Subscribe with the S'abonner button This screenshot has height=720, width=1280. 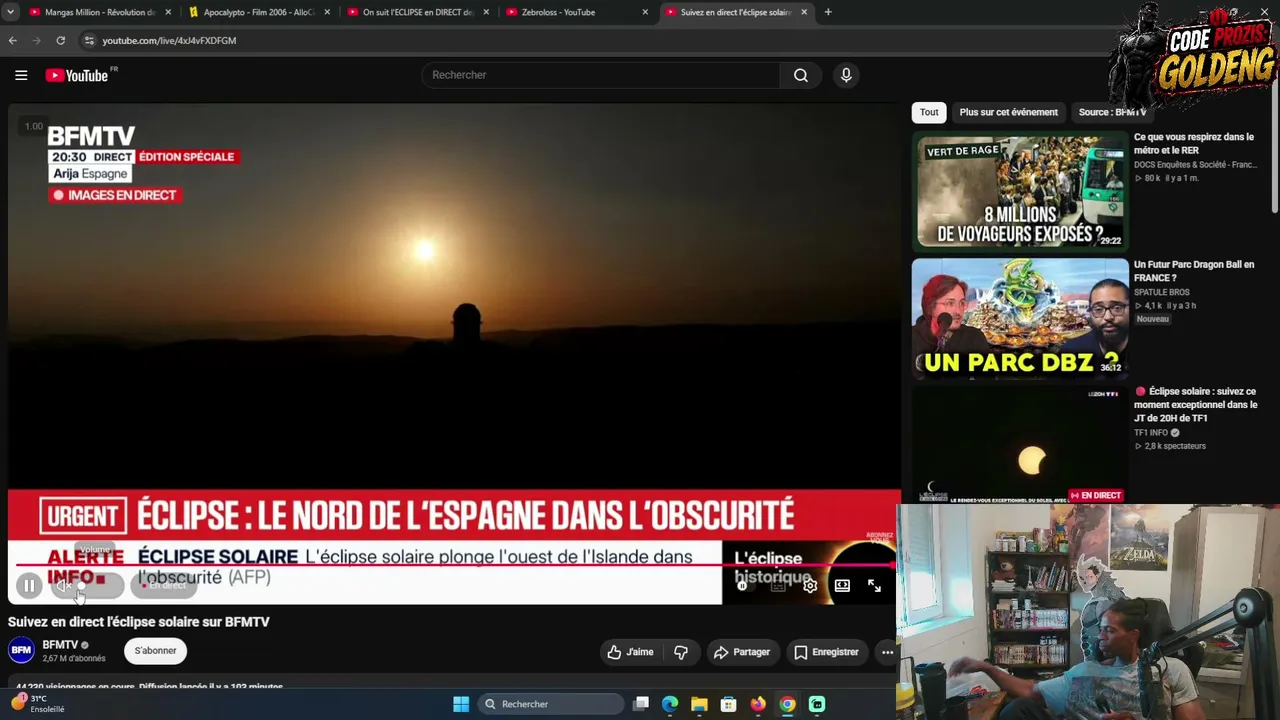point(155,651)
